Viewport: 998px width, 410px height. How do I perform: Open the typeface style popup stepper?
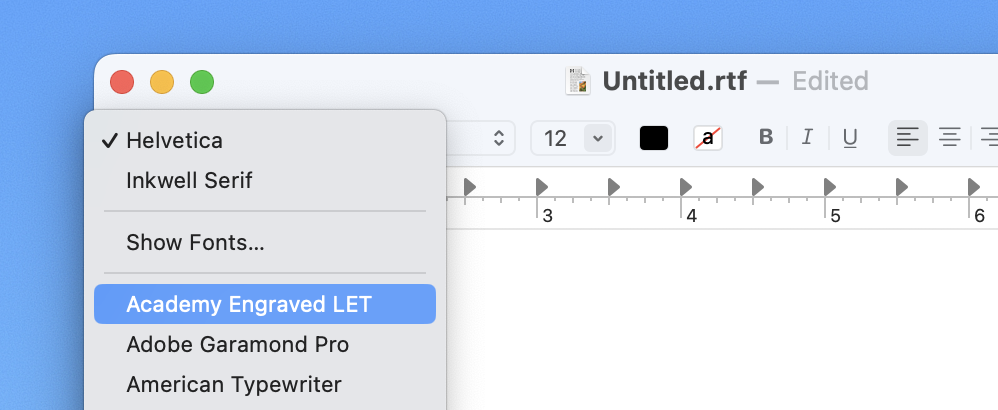(498, 138)
